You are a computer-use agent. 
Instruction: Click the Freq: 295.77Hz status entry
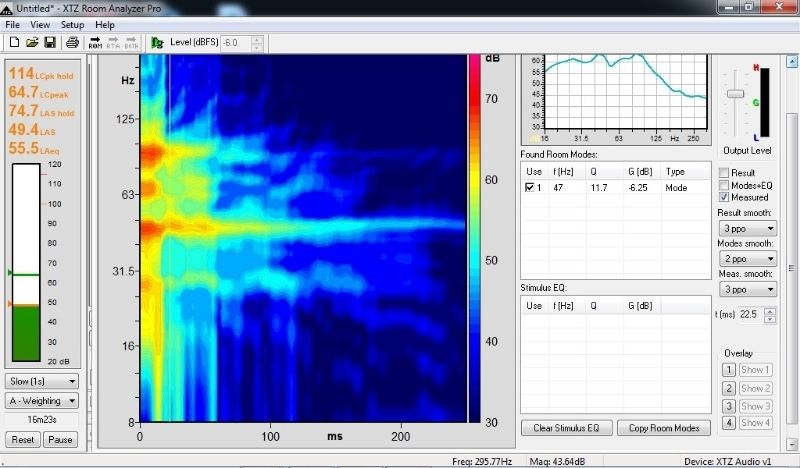click(x=482, y=462)
